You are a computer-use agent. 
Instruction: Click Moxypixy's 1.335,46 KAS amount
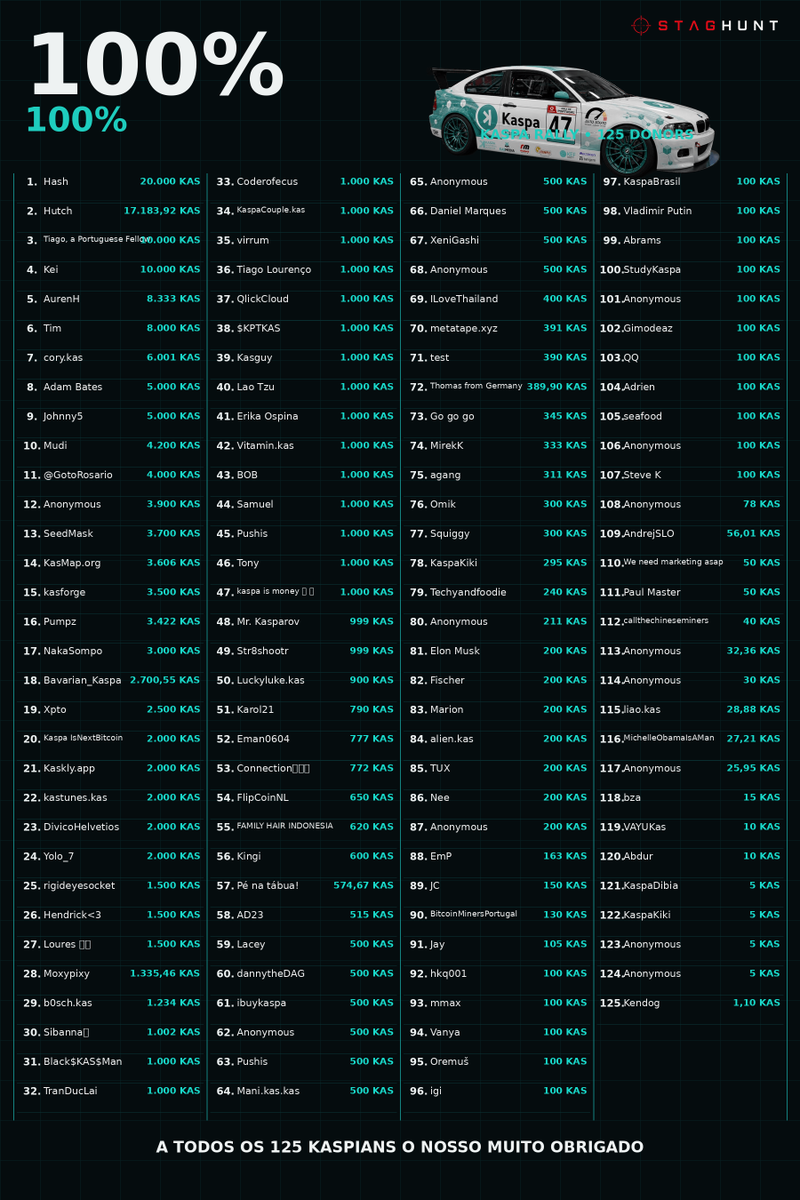click(165, 974)
